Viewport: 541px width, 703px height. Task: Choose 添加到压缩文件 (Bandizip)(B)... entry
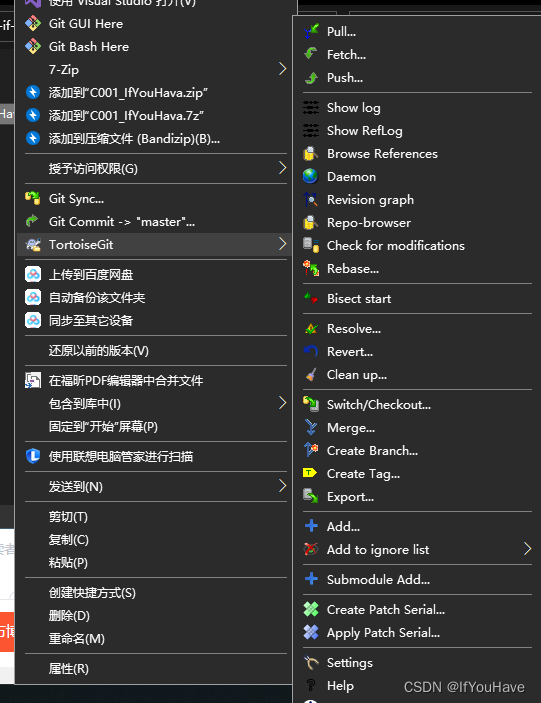coord(155,139)
